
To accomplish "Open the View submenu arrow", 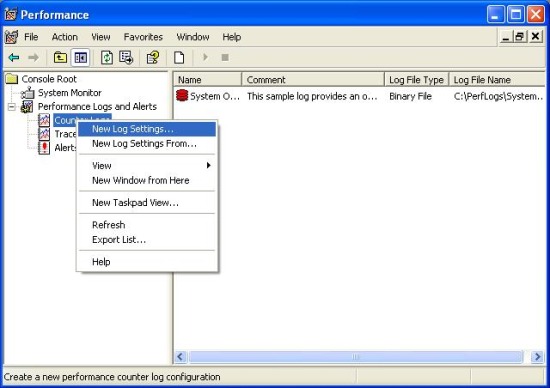I will tap(209, 165).
